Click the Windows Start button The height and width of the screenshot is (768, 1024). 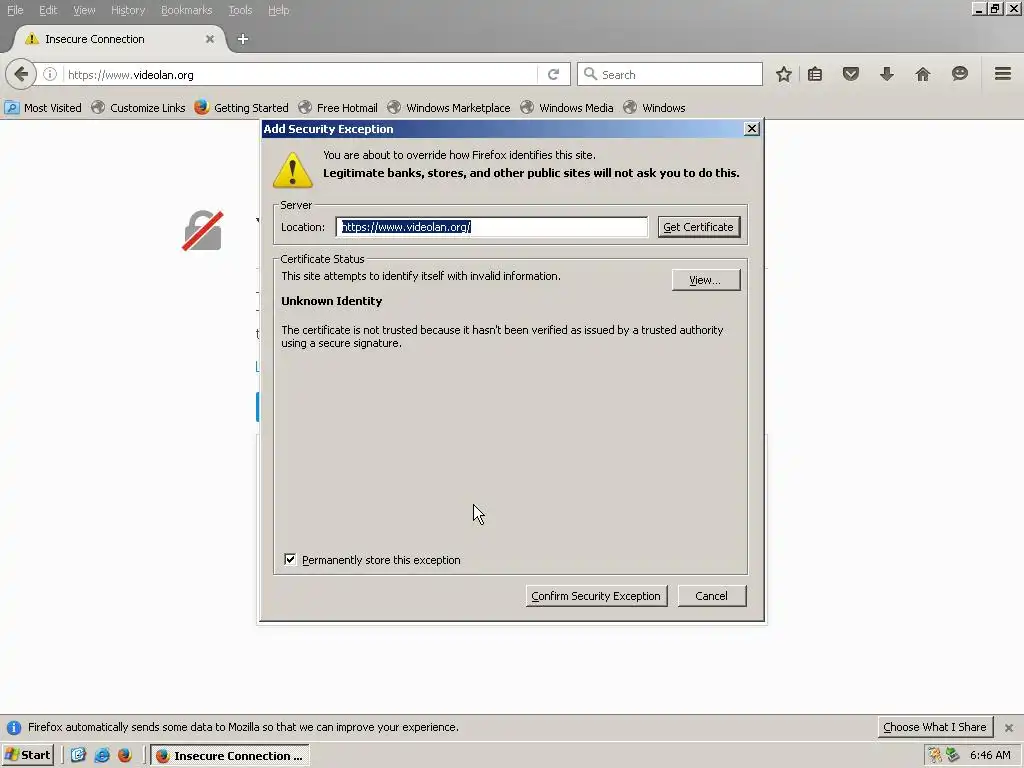pyautogui.click(x=28, y=755)
